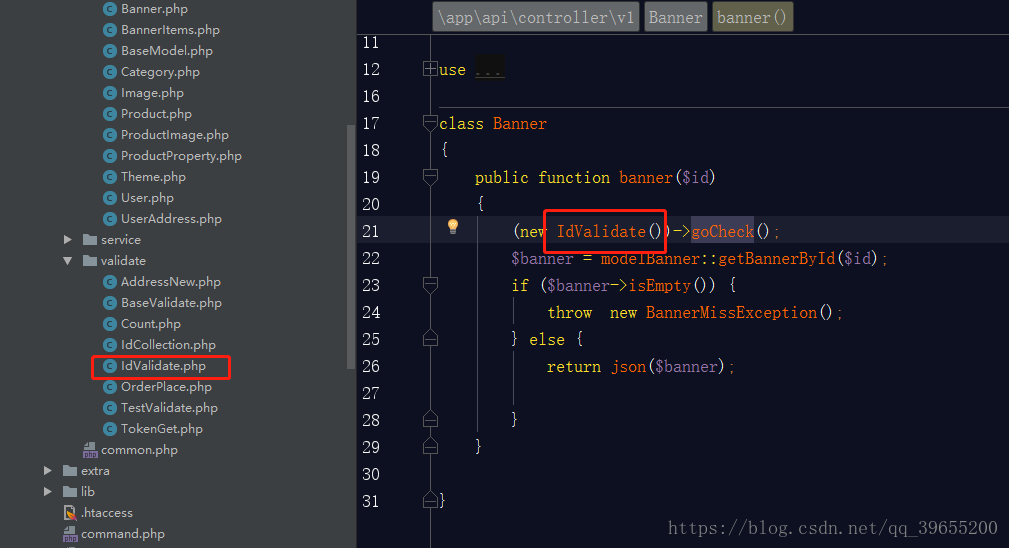Collapse the validate folder arrow
The height and width of the screenshot is (548, 1009).
(x=68, y=260)
